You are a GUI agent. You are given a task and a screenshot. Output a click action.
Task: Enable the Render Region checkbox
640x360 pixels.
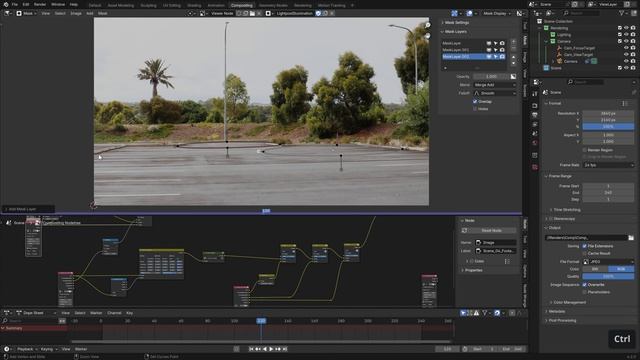click(x=584, y=150)
